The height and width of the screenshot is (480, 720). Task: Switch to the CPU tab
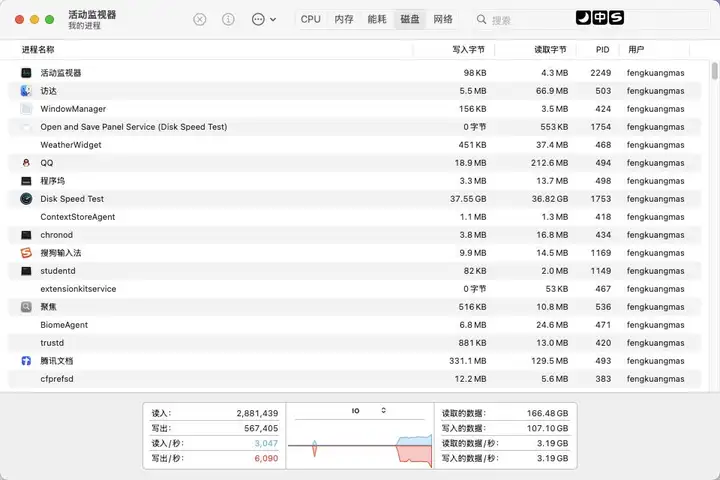tap(310, 19)
